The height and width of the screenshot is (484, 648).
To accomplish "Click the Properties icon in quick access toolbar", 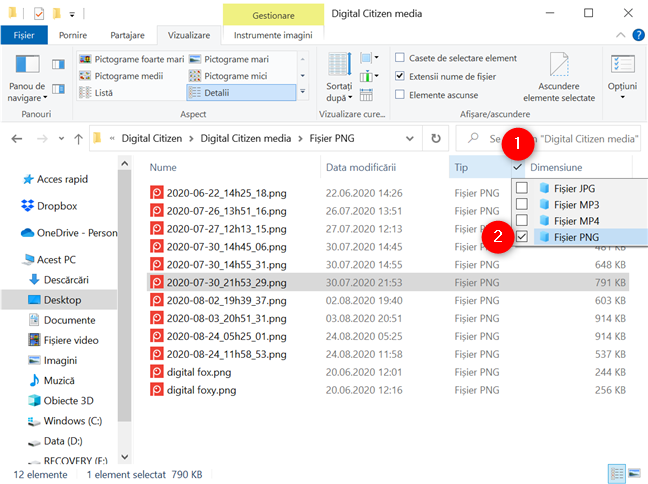I will point(39,14).
